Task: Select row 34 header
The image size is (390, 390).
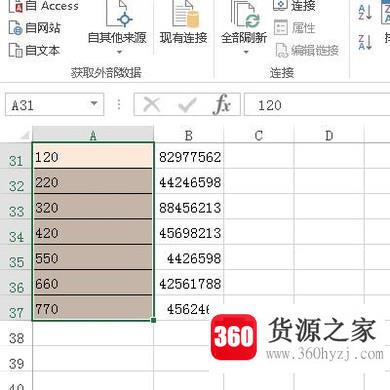Action: click(16, 232)
